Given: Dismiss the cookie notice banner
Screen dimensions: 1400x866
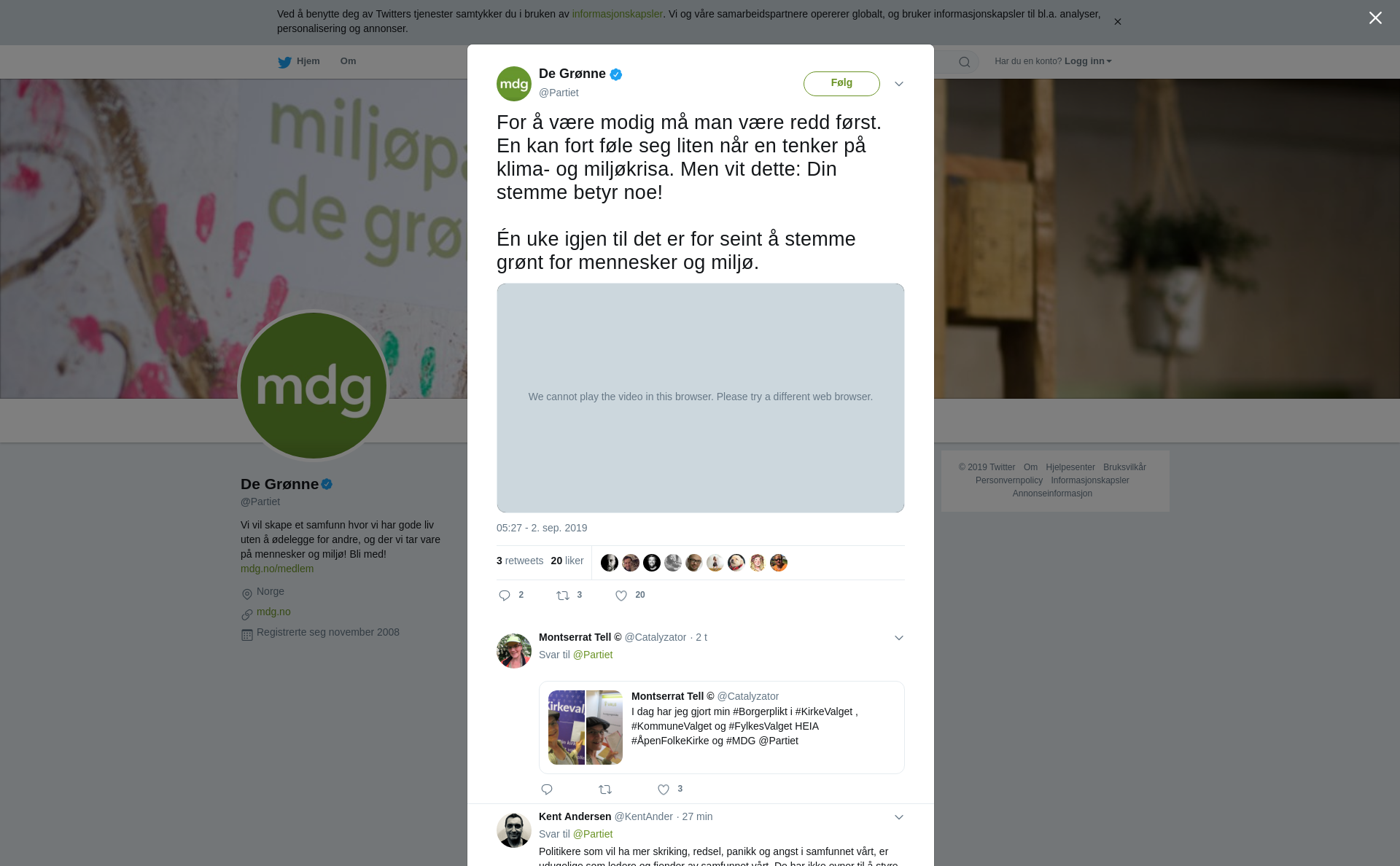Looking at the screenshot, I should (1117, 22).
